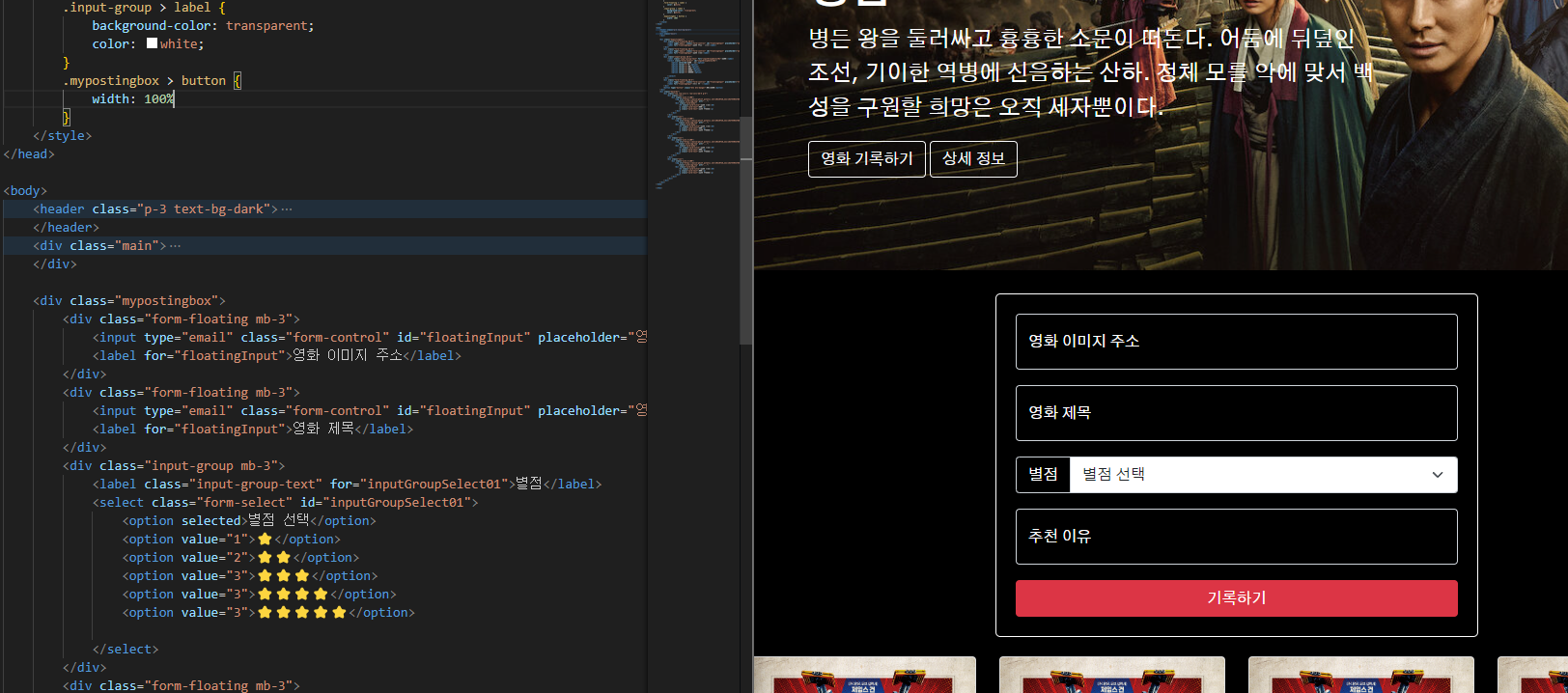The width and height of the screenshot is (1568, 693).
Task: Click the closing </select> tag line
Action: [x=126, y=650]
